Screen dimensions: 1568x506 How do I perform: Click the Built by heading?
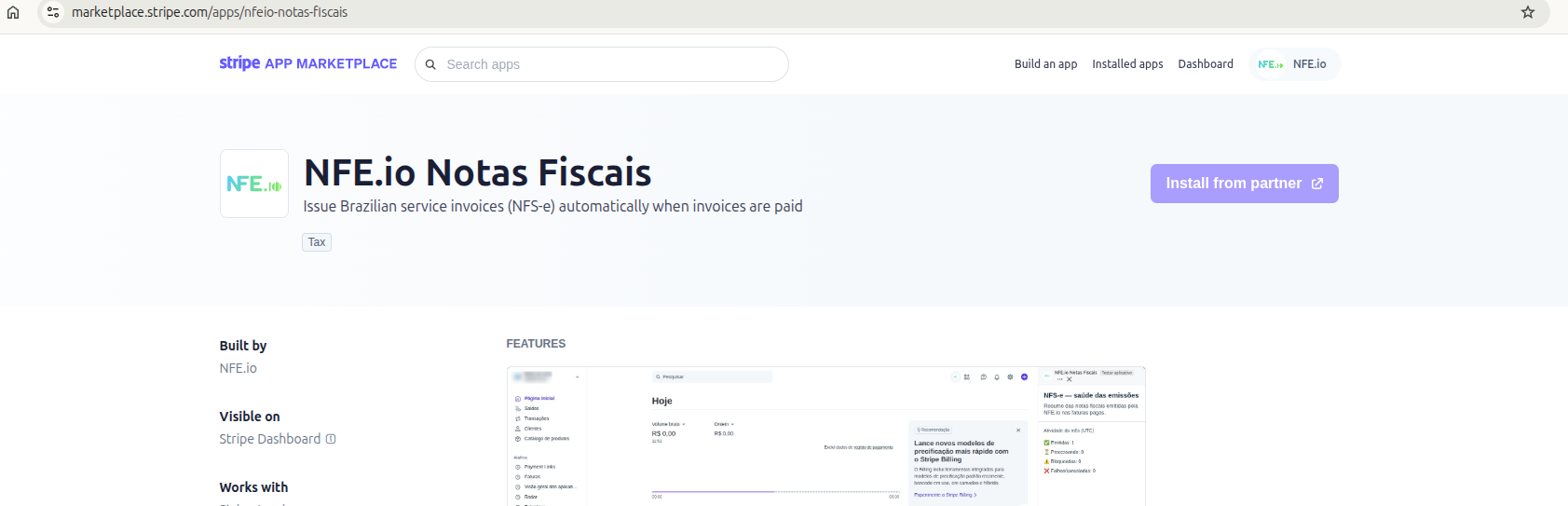point(243,346)
